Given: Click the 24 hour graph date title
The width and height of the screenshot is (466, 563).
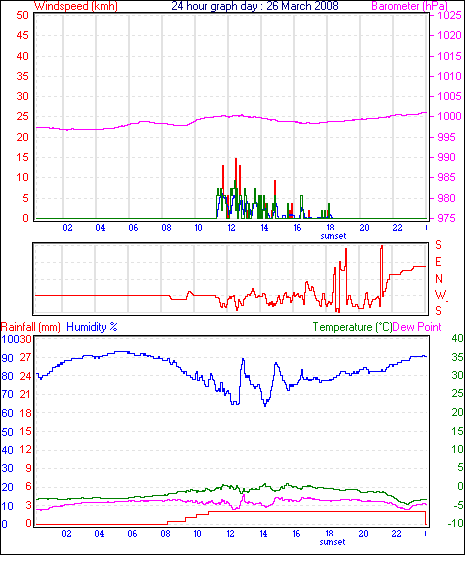Looking at the screenshot, I should point(255,6).
